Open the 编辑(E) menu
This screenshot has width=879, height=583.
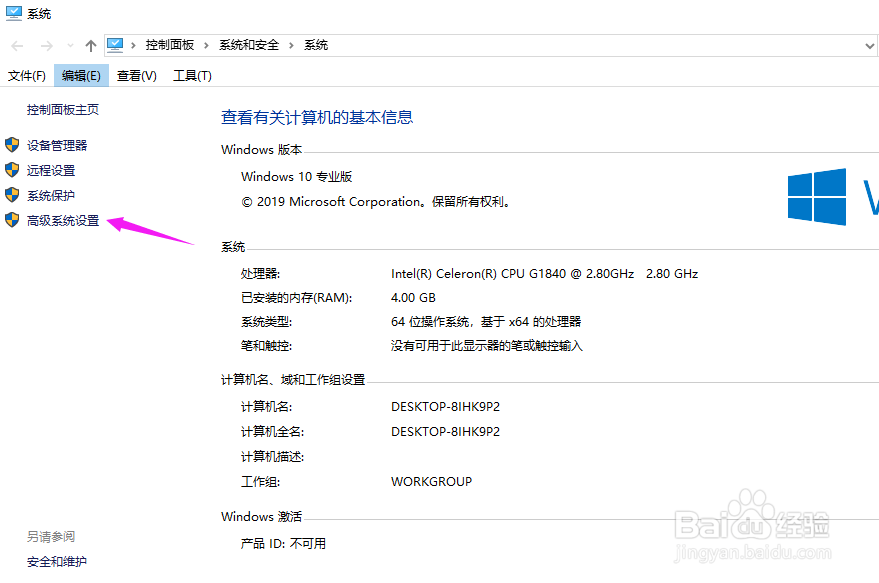[x=81, y=76]
